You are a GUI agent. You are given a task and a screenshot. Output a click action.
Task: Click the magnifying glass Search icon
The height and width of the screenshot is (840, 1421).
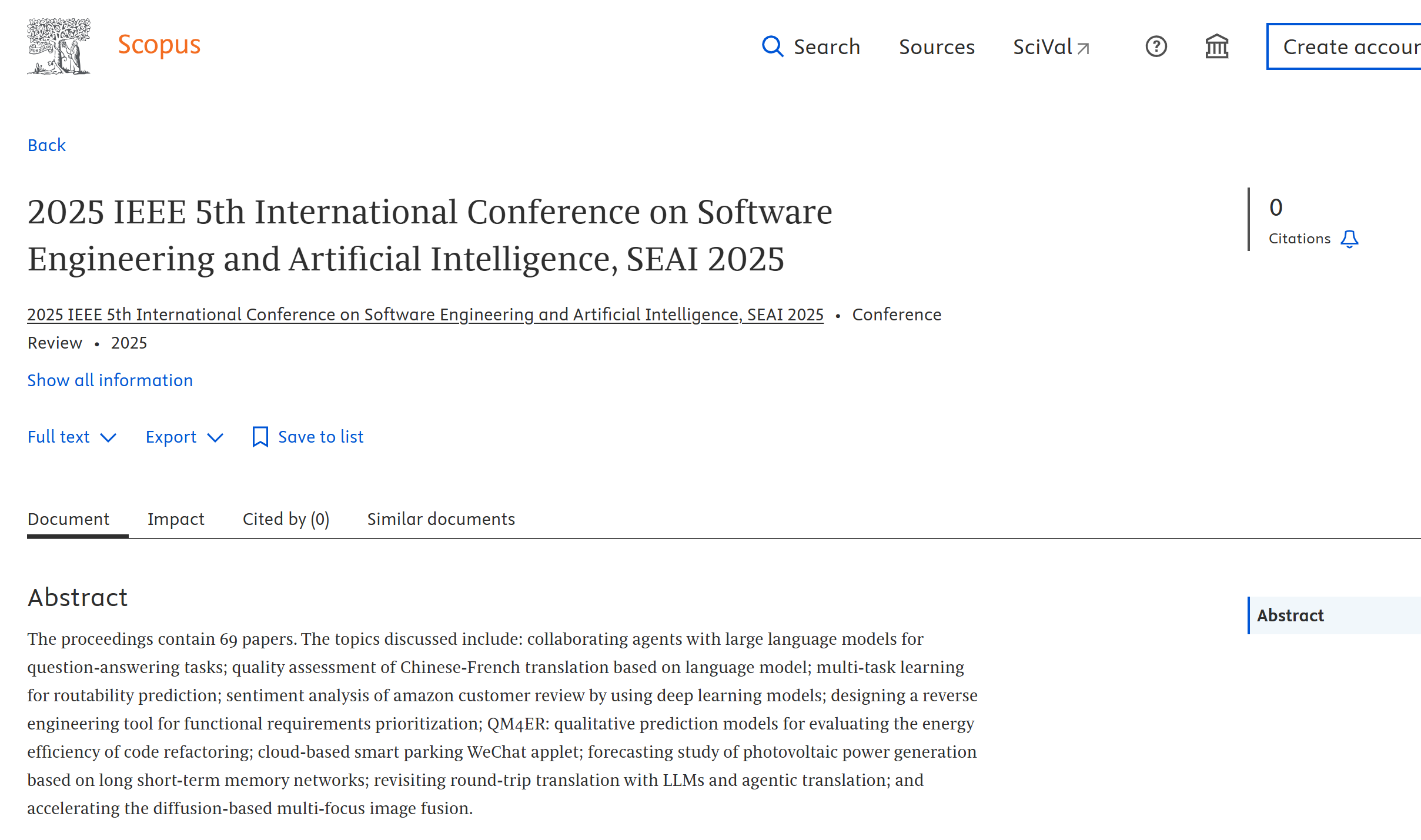772,46
